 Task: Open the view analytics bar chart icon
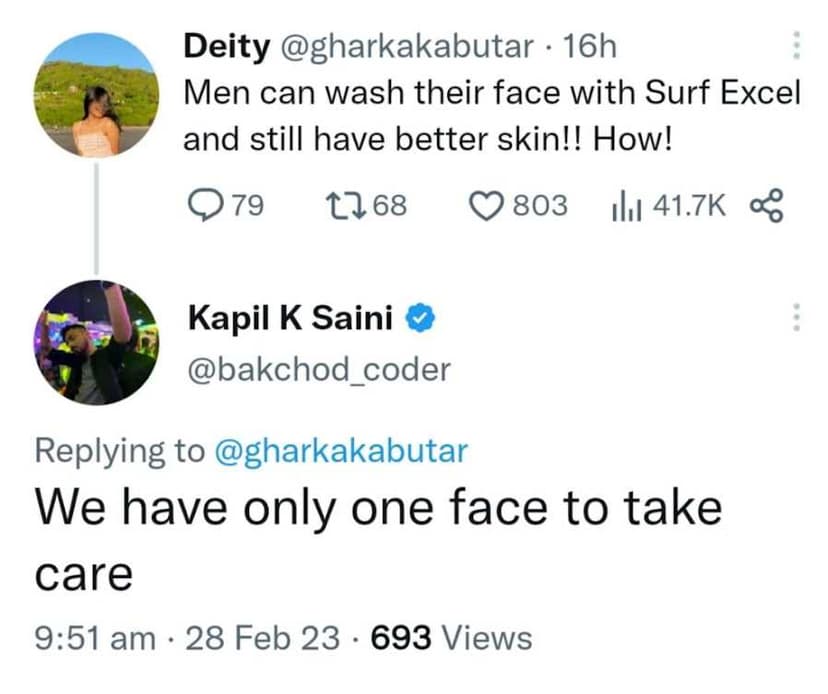click(625, 206)
